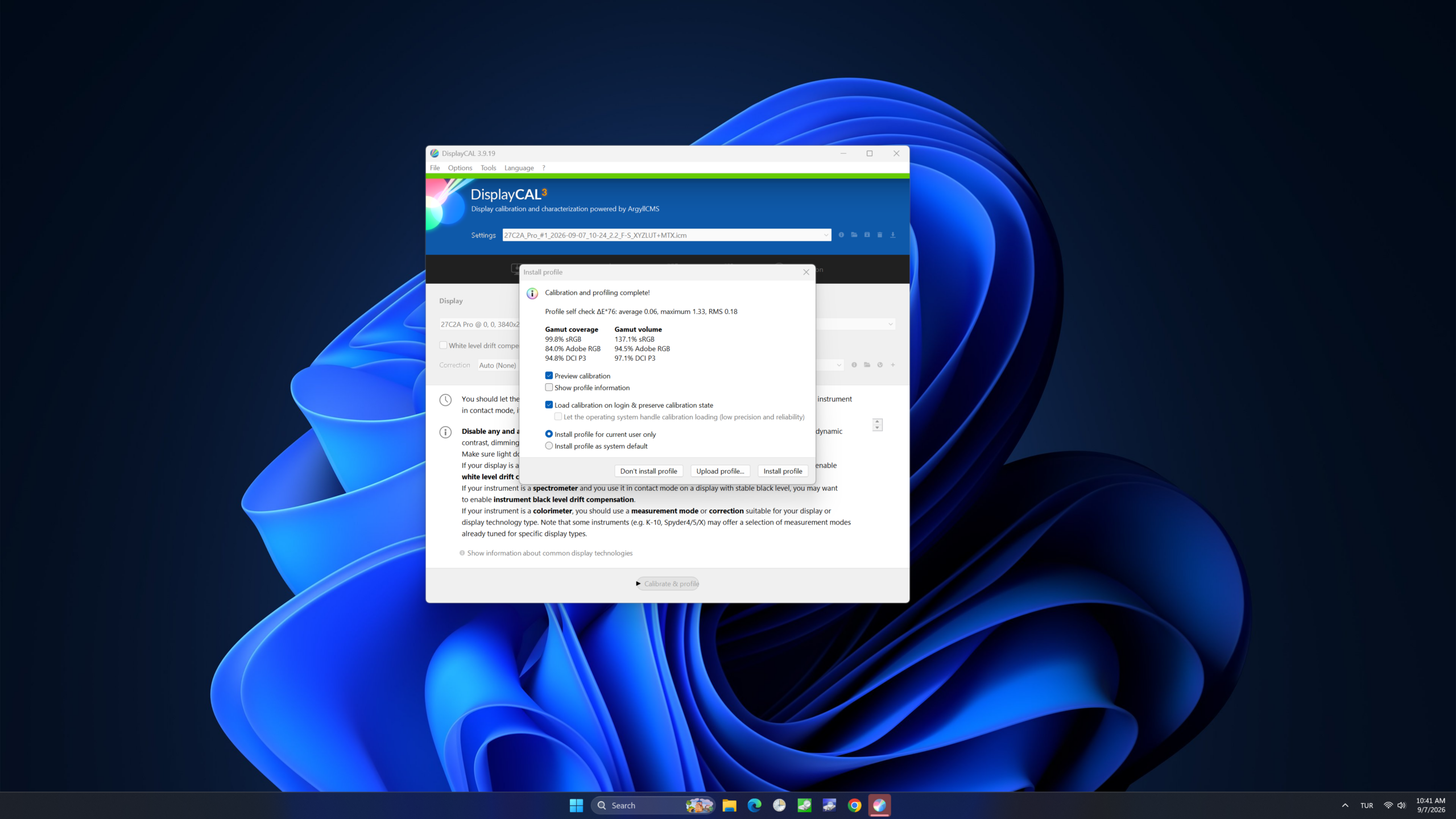Image resolution: width=1456 pixels, height=819 pixels.
Task: Click the correction folder icon
Action: click(867, 365)
